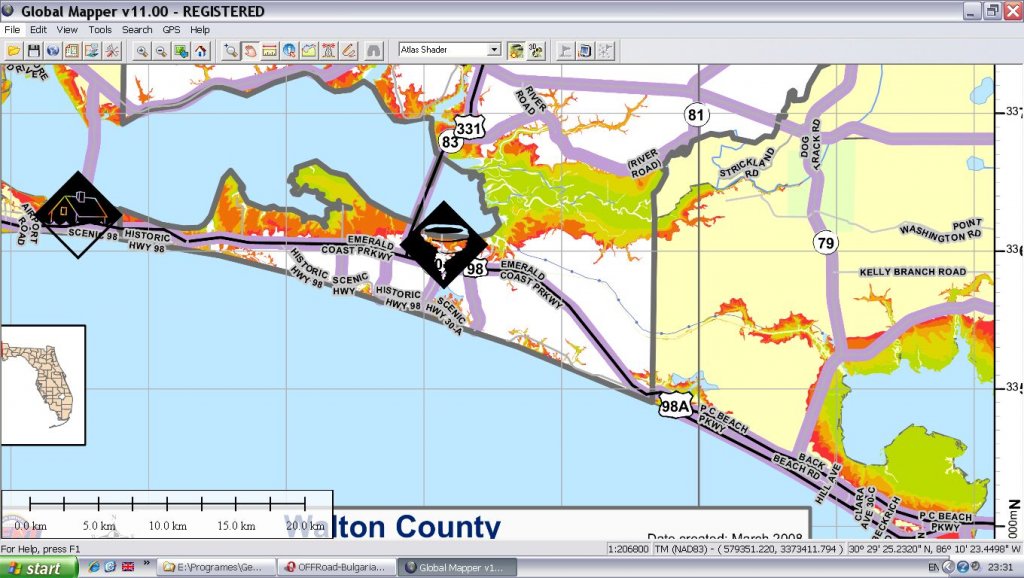Save workspace using the floppy disk icon
Viewport: 1024px width, 578px height.
pos(34,50)
